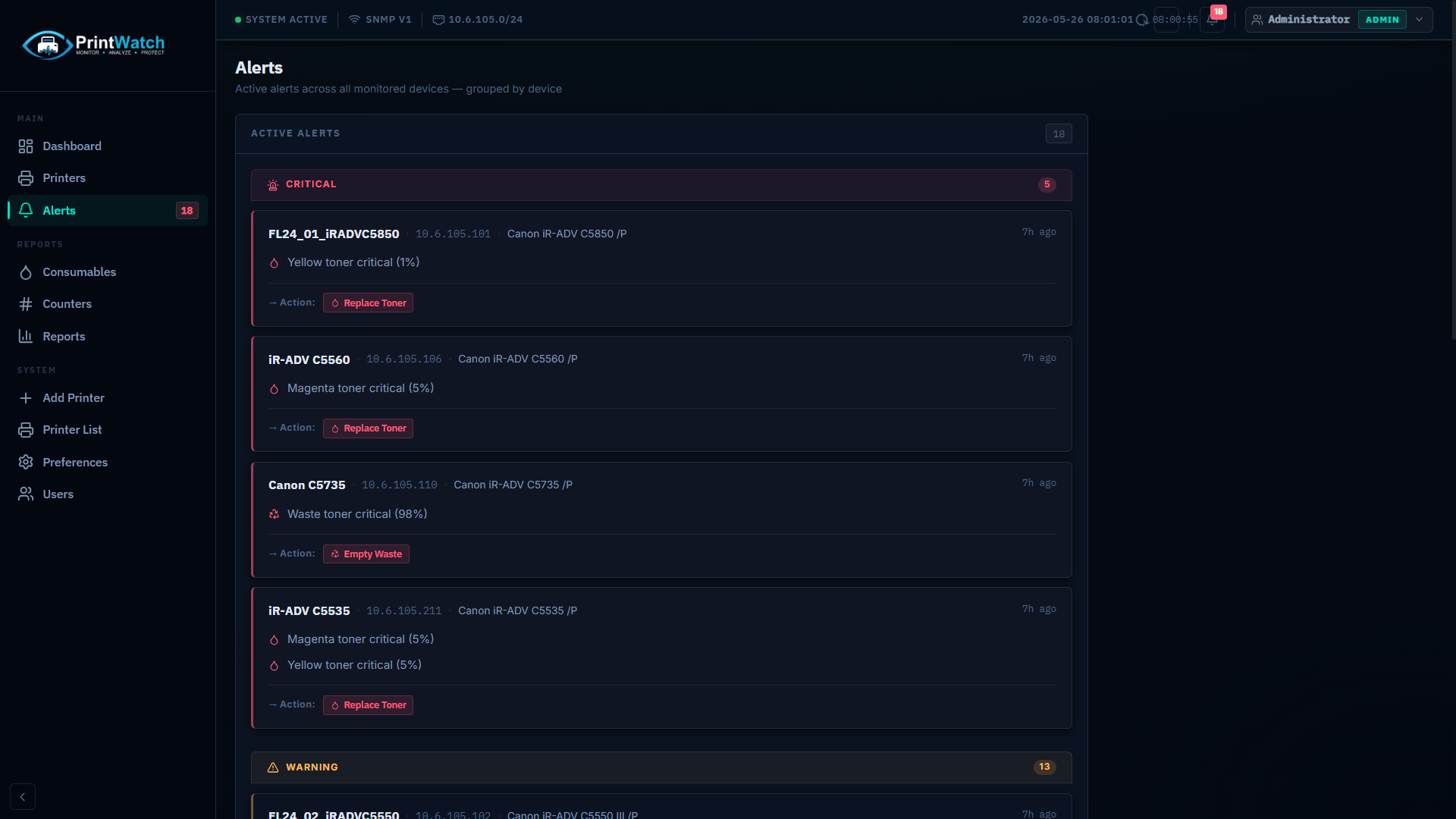1456x819 pixels.
Task: Click IP address 10.6.105.211
Action: pyautogui.click(x=404, y=610)
